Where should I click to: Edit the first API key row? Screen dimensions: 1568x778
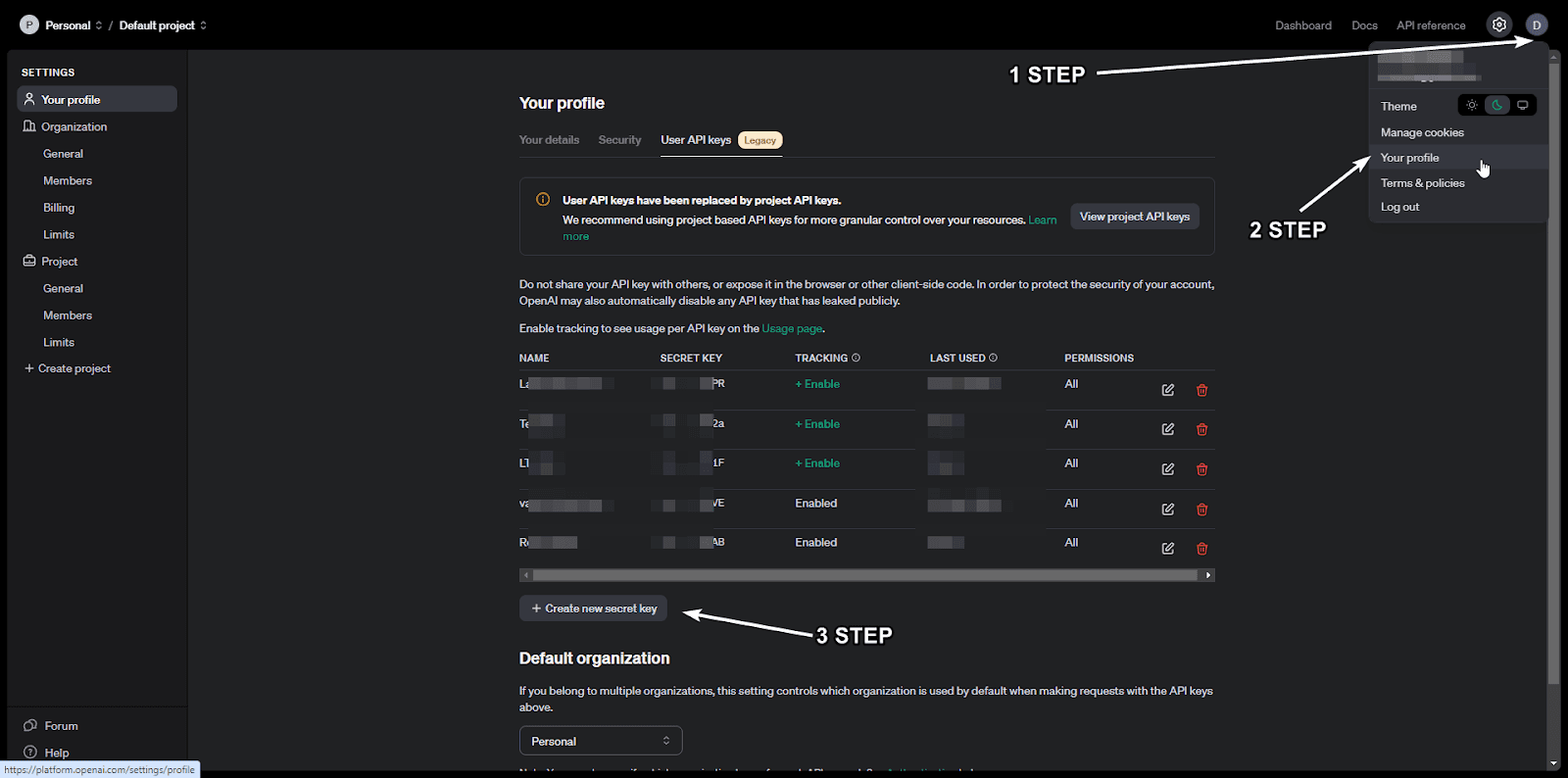1167,390
